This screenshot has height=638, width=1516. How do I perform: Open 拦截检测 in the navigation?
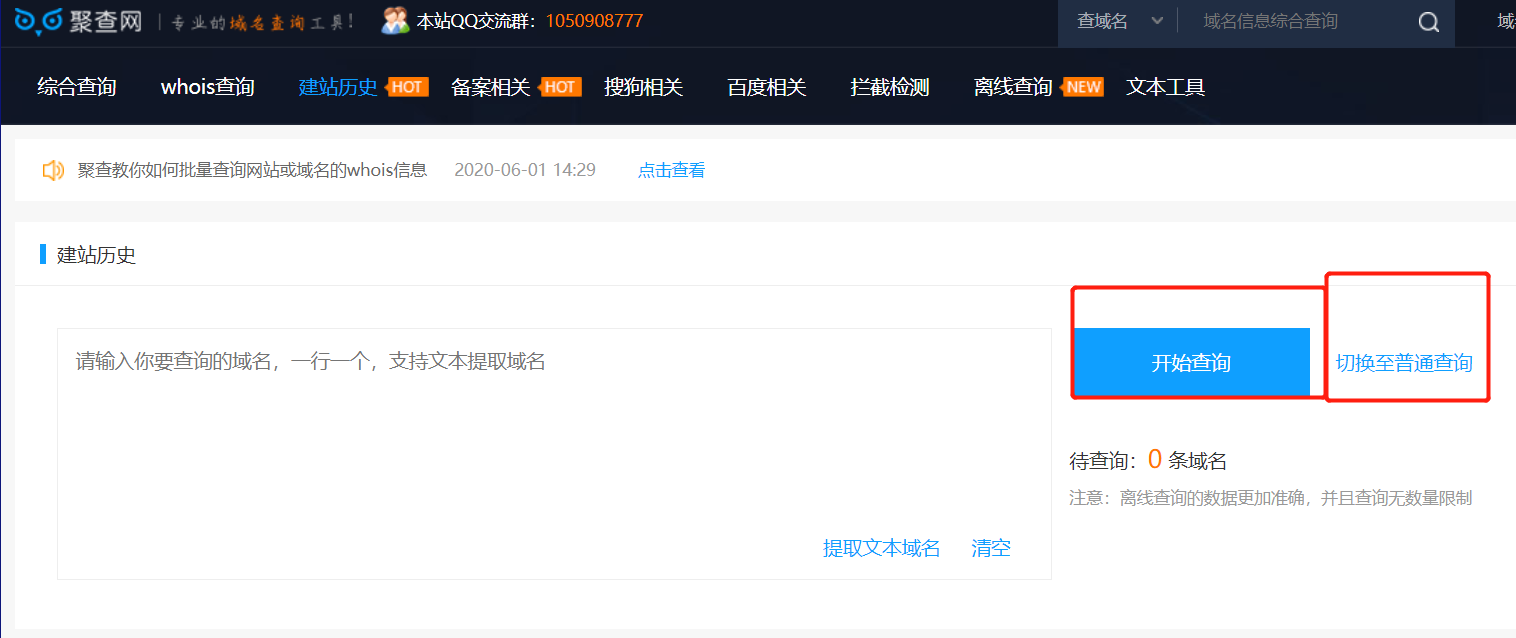[x=890, y=87]
